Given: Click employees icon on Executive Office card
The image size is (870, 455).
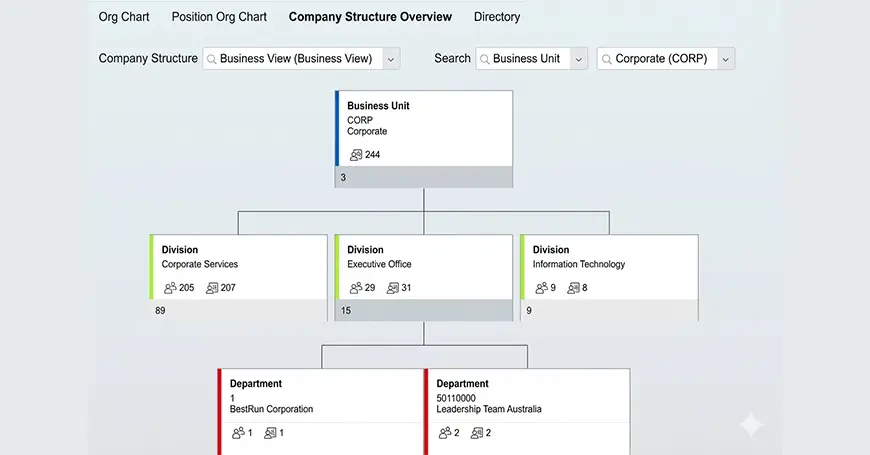Looking at the screenshot, I should [356, 288].
